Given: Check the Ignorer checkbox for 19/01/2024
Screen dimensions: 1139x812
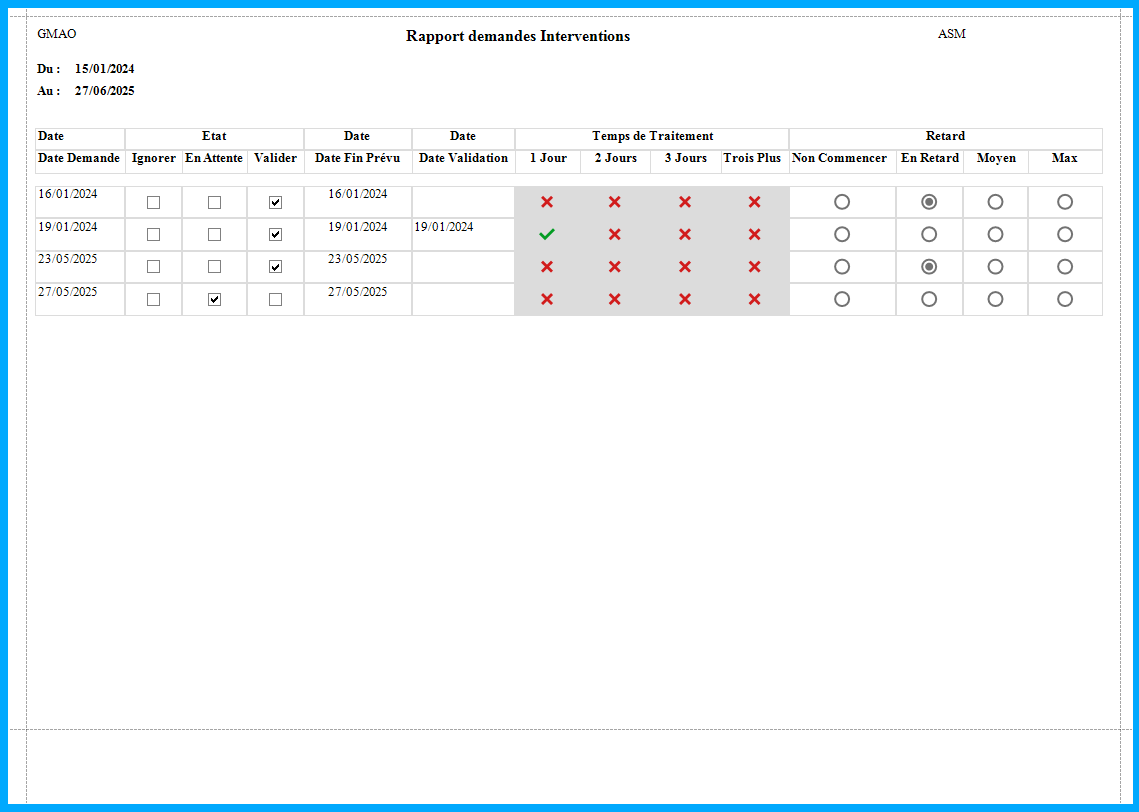Looking at the screenshot, I should pyautogui.click(x=153, y=234).
